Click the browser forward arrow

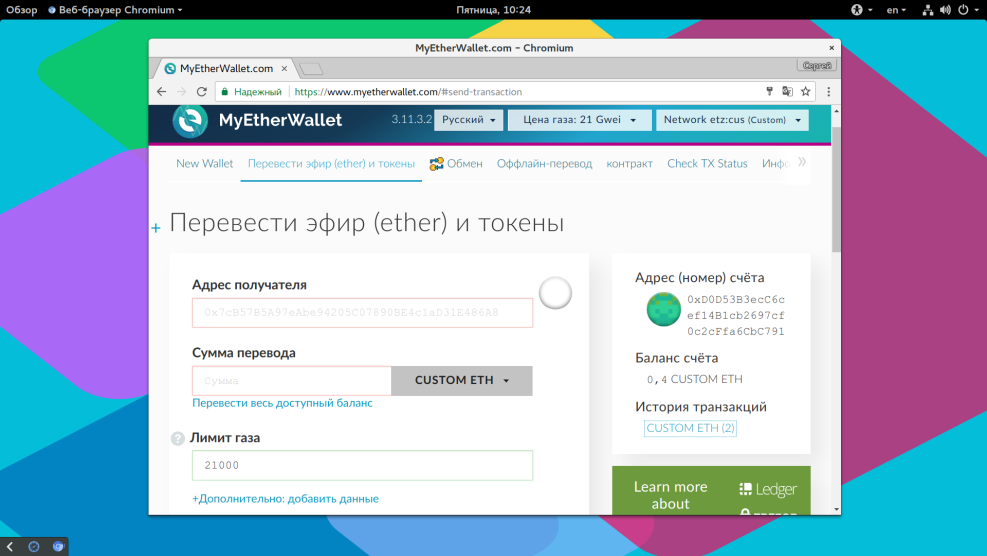[181, 92]
